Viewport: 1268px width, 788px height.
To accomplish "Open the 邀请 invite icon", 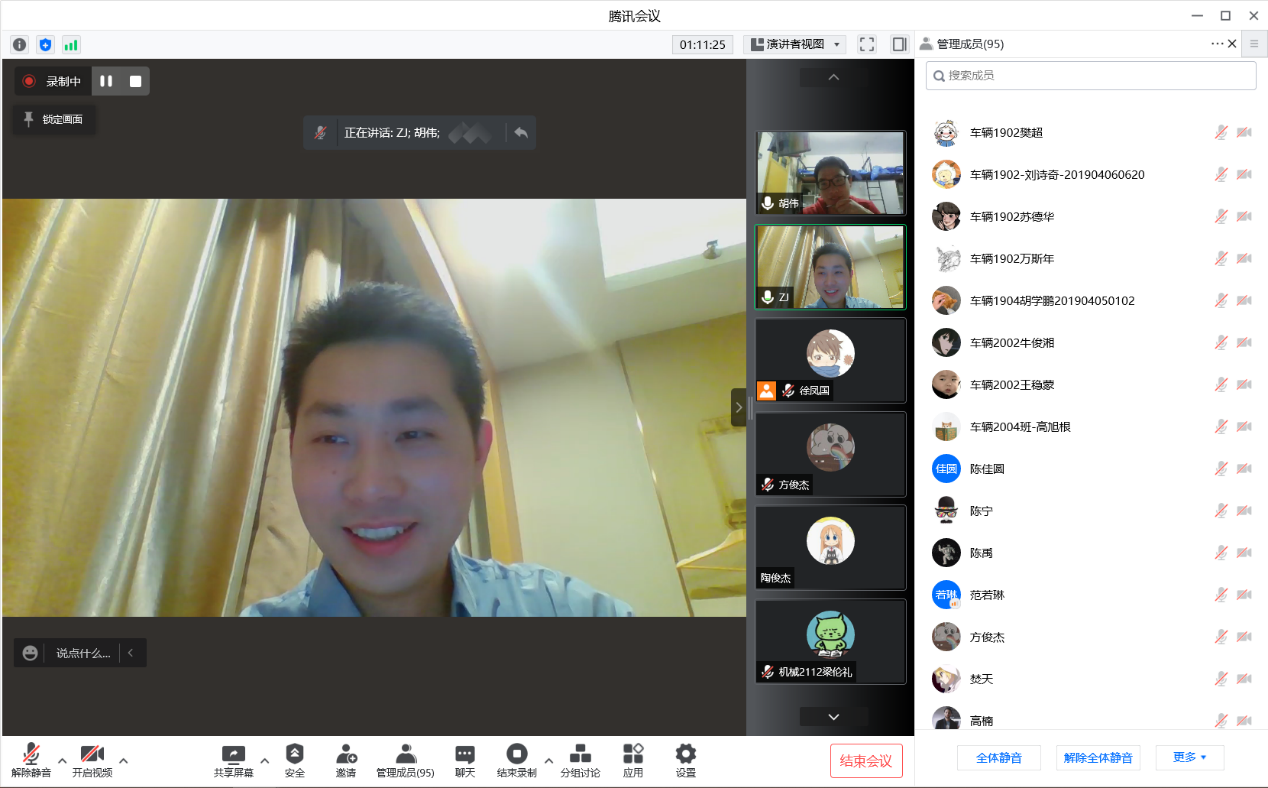I will point(346,755).
